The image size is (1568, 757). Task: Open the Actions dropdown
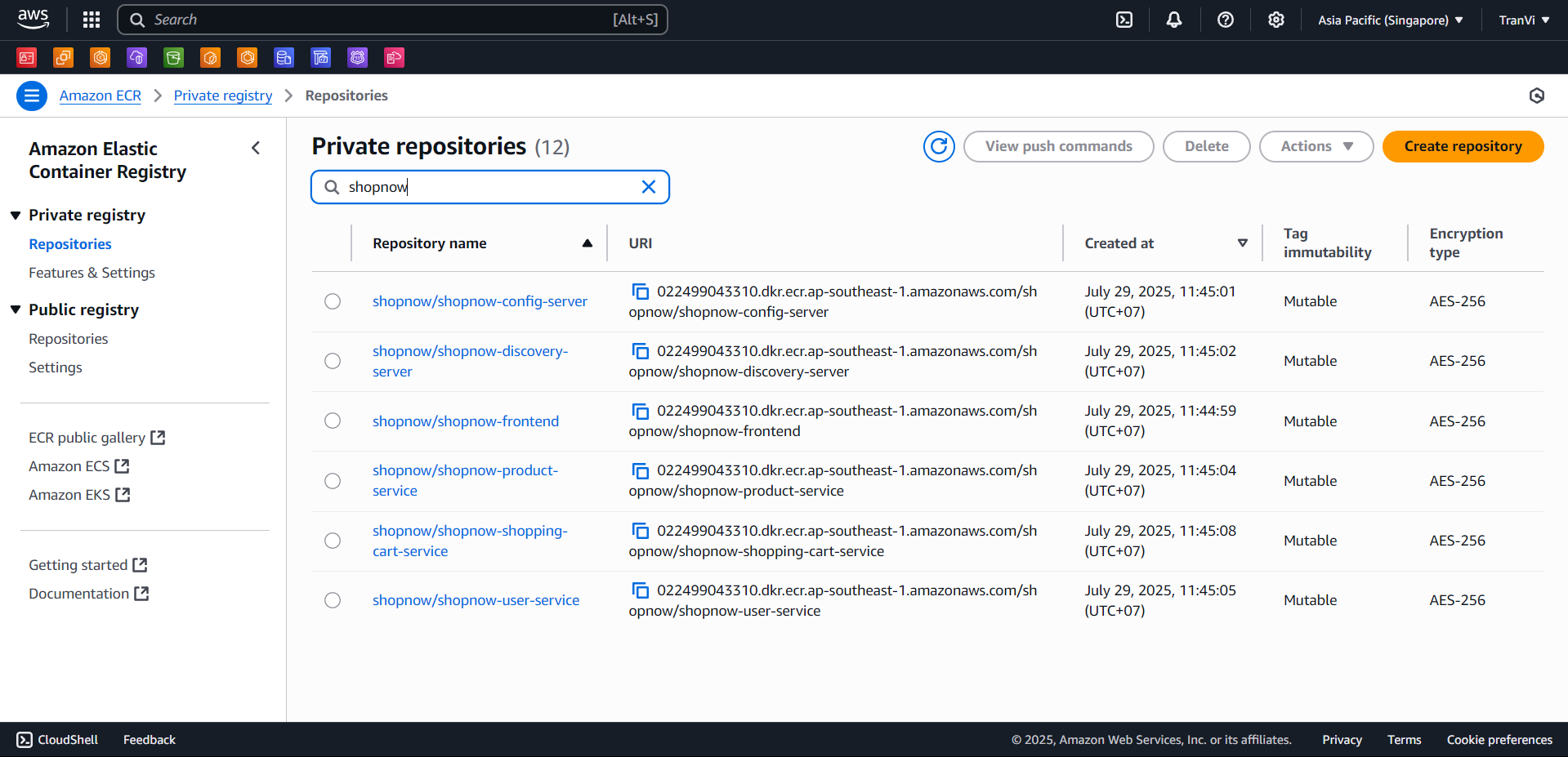coord(1315,146)
